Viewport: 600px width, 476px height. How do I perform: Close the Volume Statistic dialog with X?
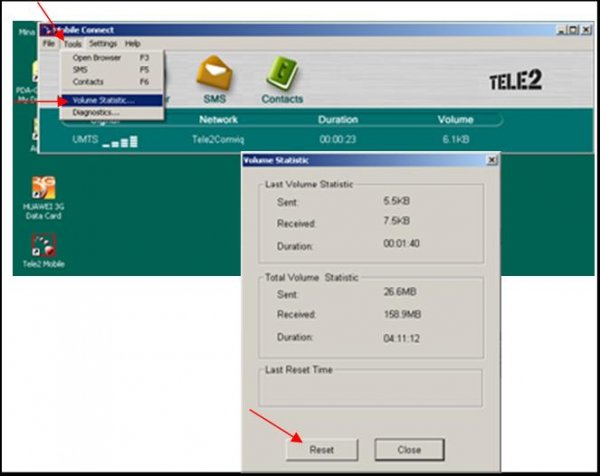click(492, 160)
